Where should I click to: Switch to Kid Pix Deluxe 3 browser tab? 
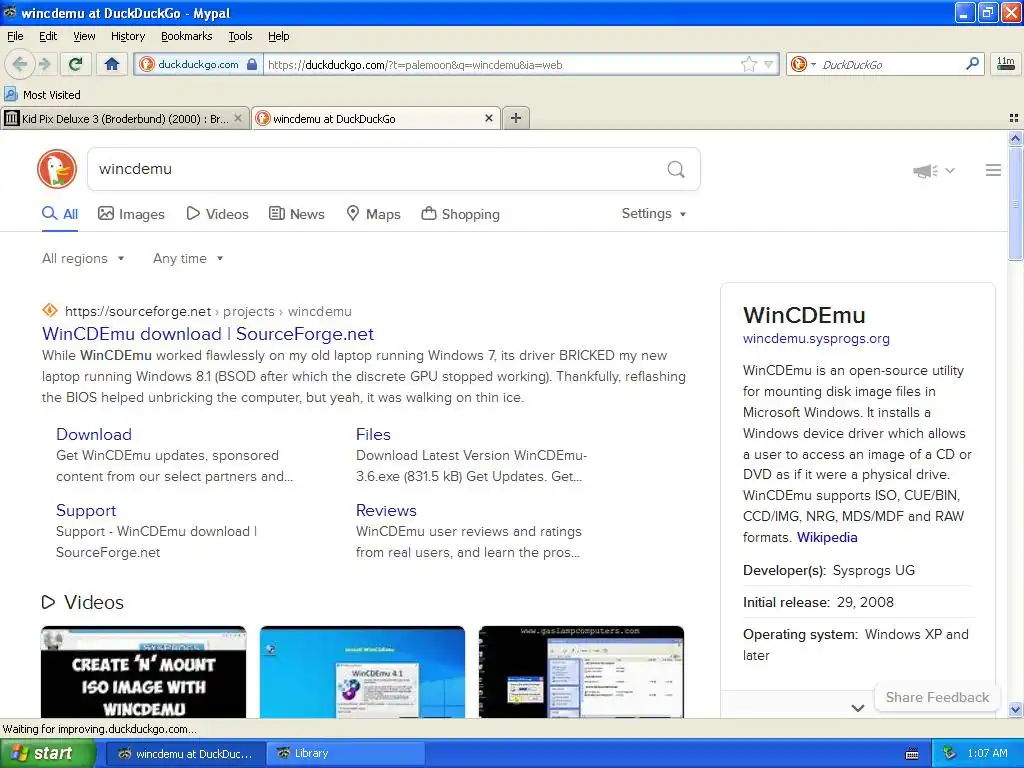(124, 118)
